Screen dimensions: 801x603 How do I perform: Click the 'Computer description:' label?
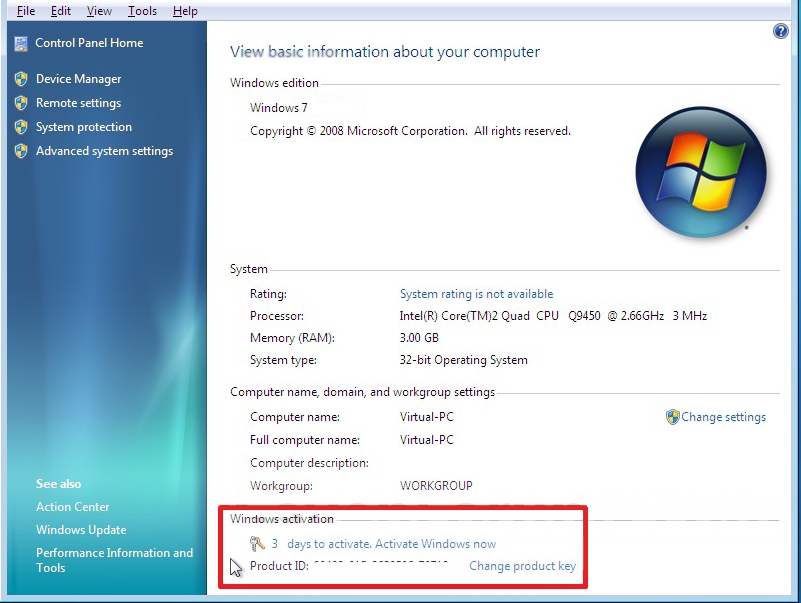tap(309, 463)
